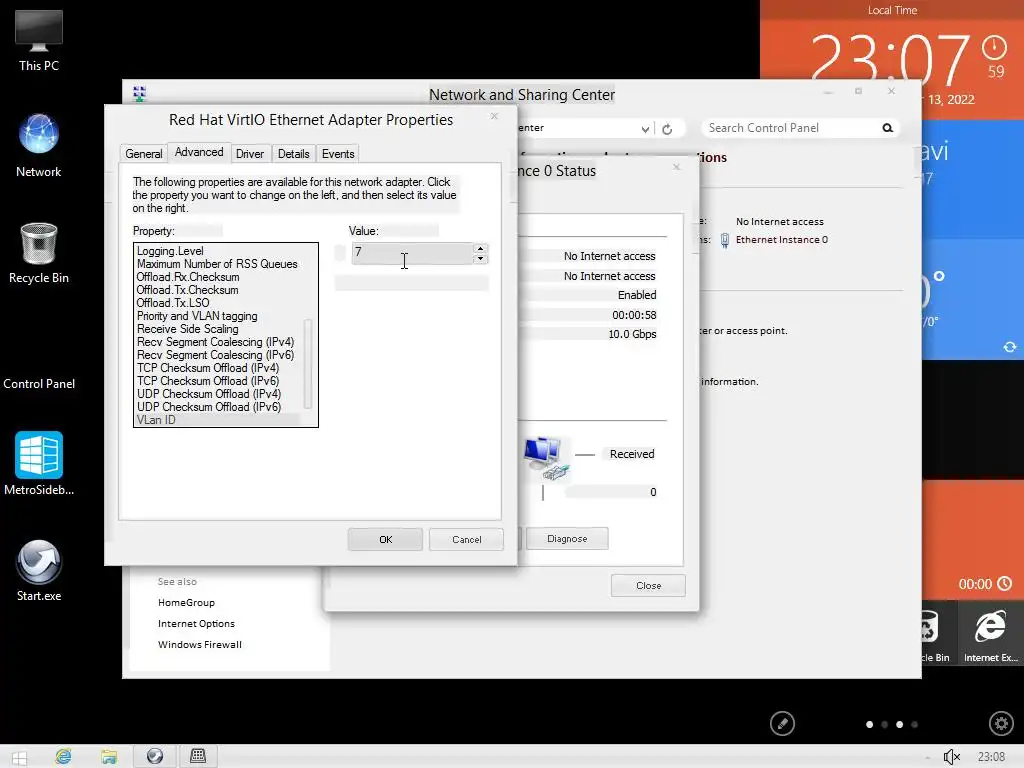
Task: Click the muted speaker tray icon
Action: 952,757
